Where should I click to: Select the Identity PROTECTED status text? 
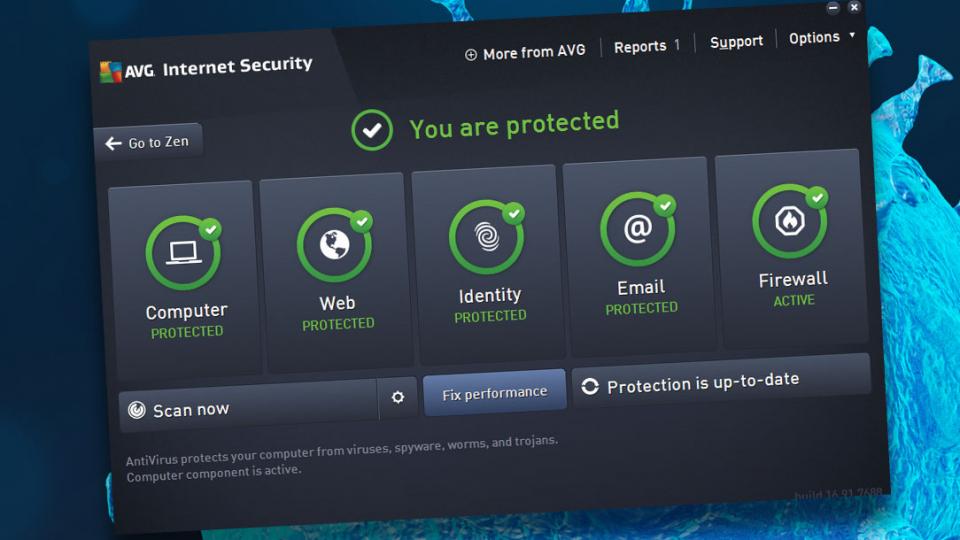490,316
